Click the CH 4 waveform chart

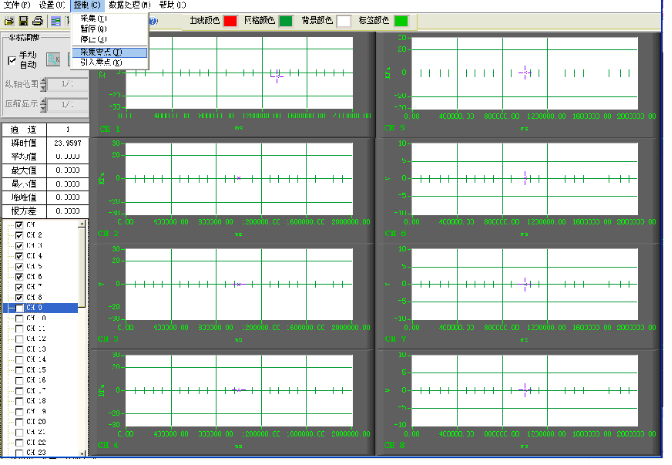pyautogui.click(x=239, y=391)
